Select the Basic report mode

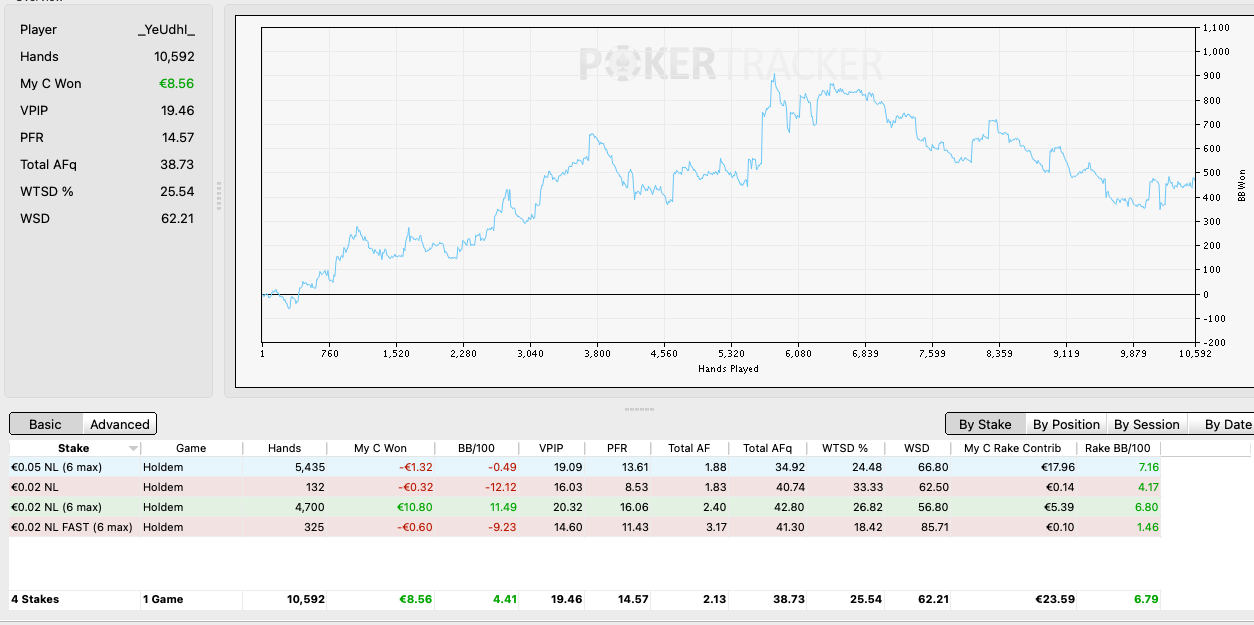[x=46, y=424]
